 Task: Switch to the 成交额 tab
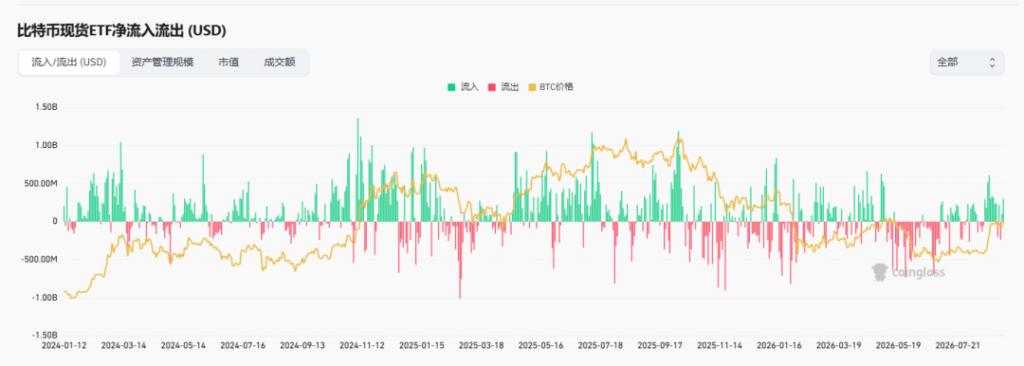tap(280, 63)
